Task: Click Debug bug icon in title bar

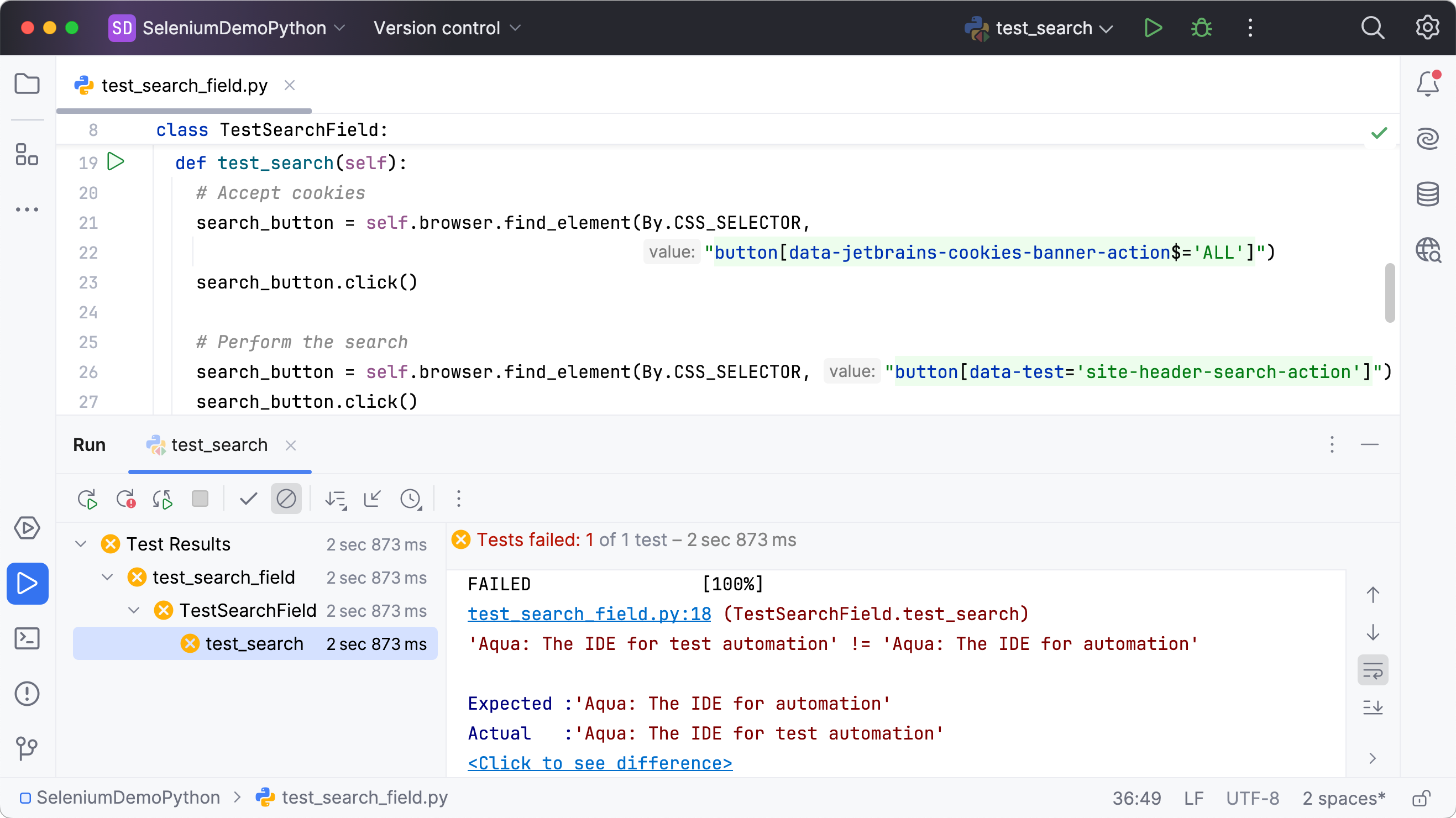Action: [1201, 28]
